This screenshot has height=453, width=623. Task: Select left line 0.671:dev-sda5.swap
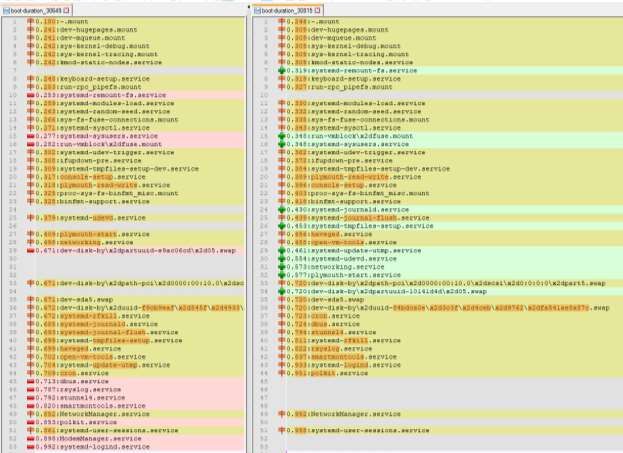74,300
